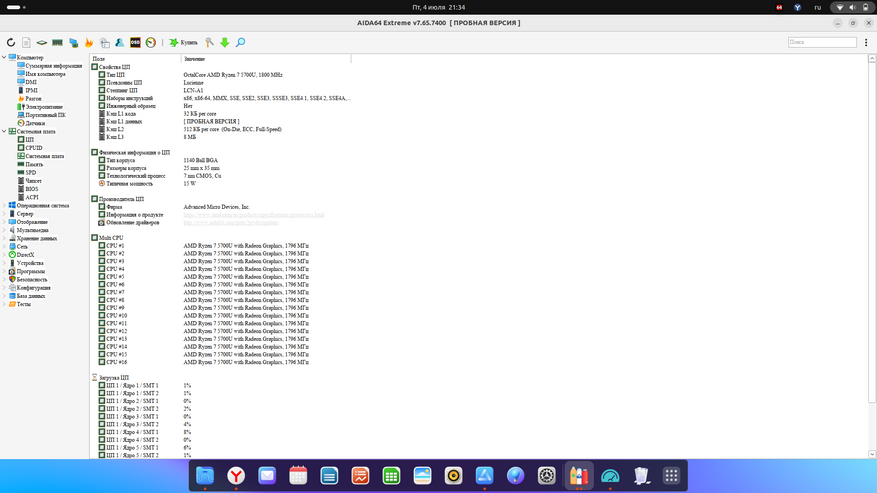This screenshot has width=877, height=493.
Task: Click the ru keyboard layout indicator
Action: coord(818,7)
